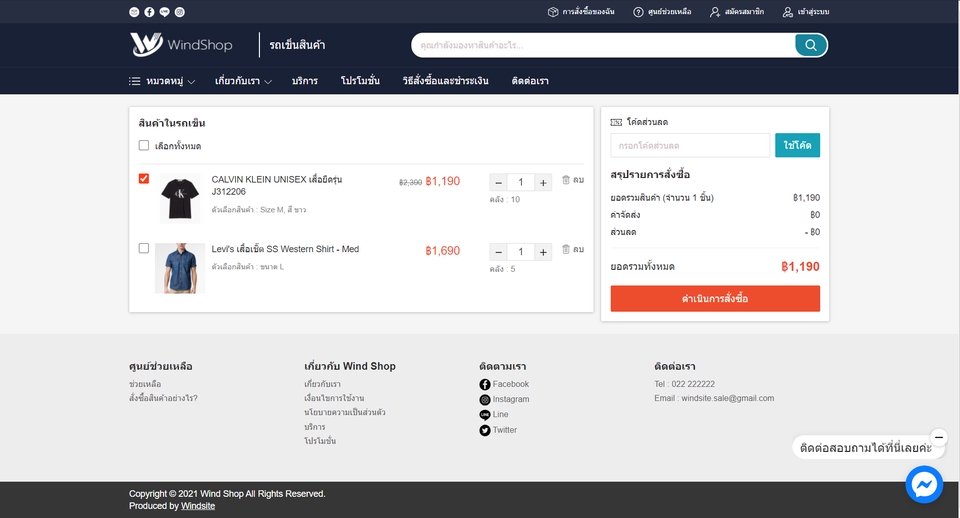Expand the หมวดหมู่ categories menu

[x=162, y=81]
